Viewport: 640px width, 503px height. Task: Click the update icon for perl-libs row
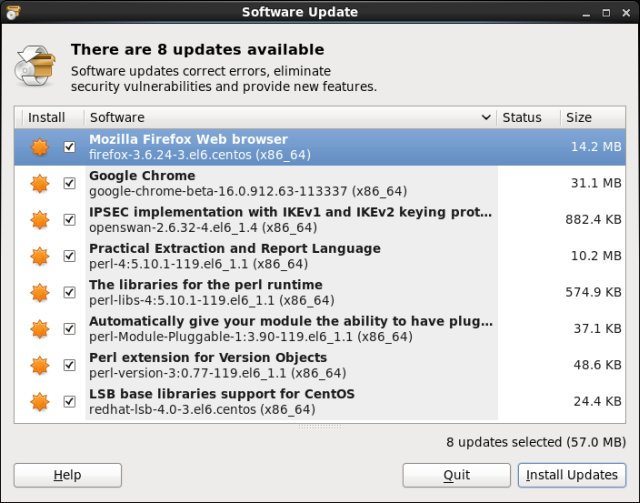39,292
